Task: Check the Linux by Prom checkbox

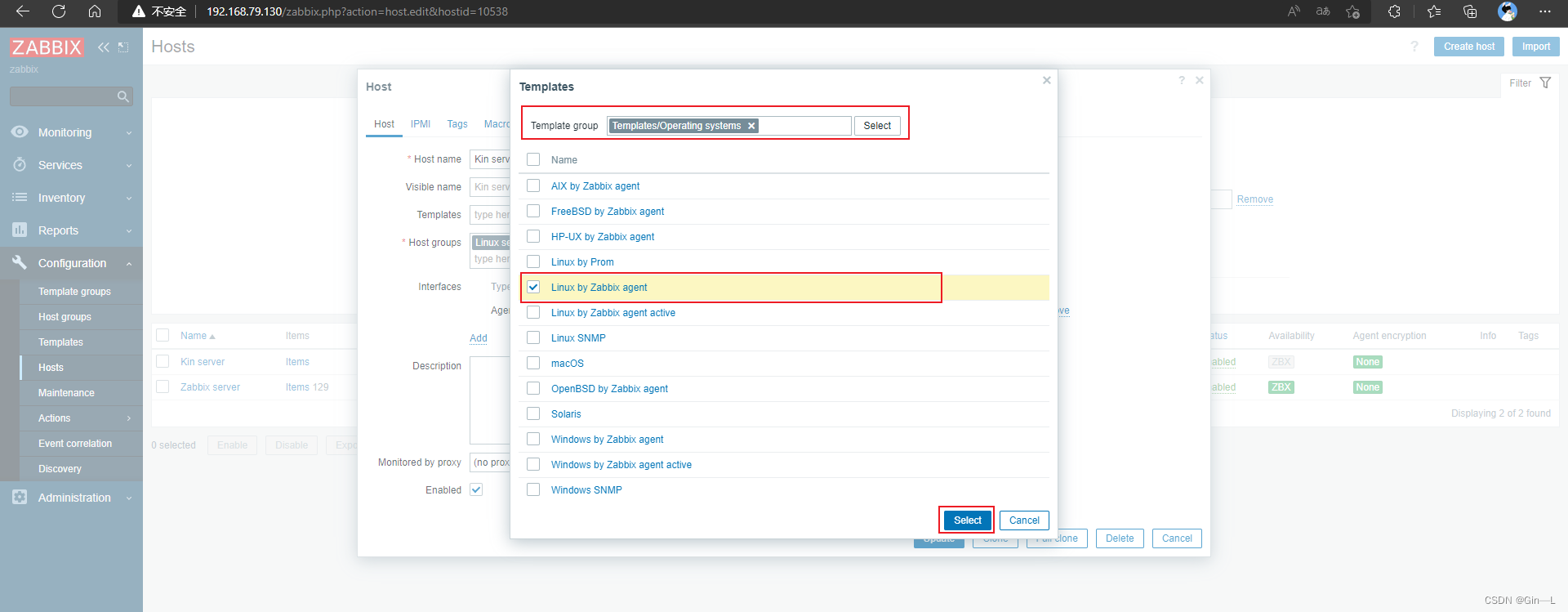Action: point(533,261)
